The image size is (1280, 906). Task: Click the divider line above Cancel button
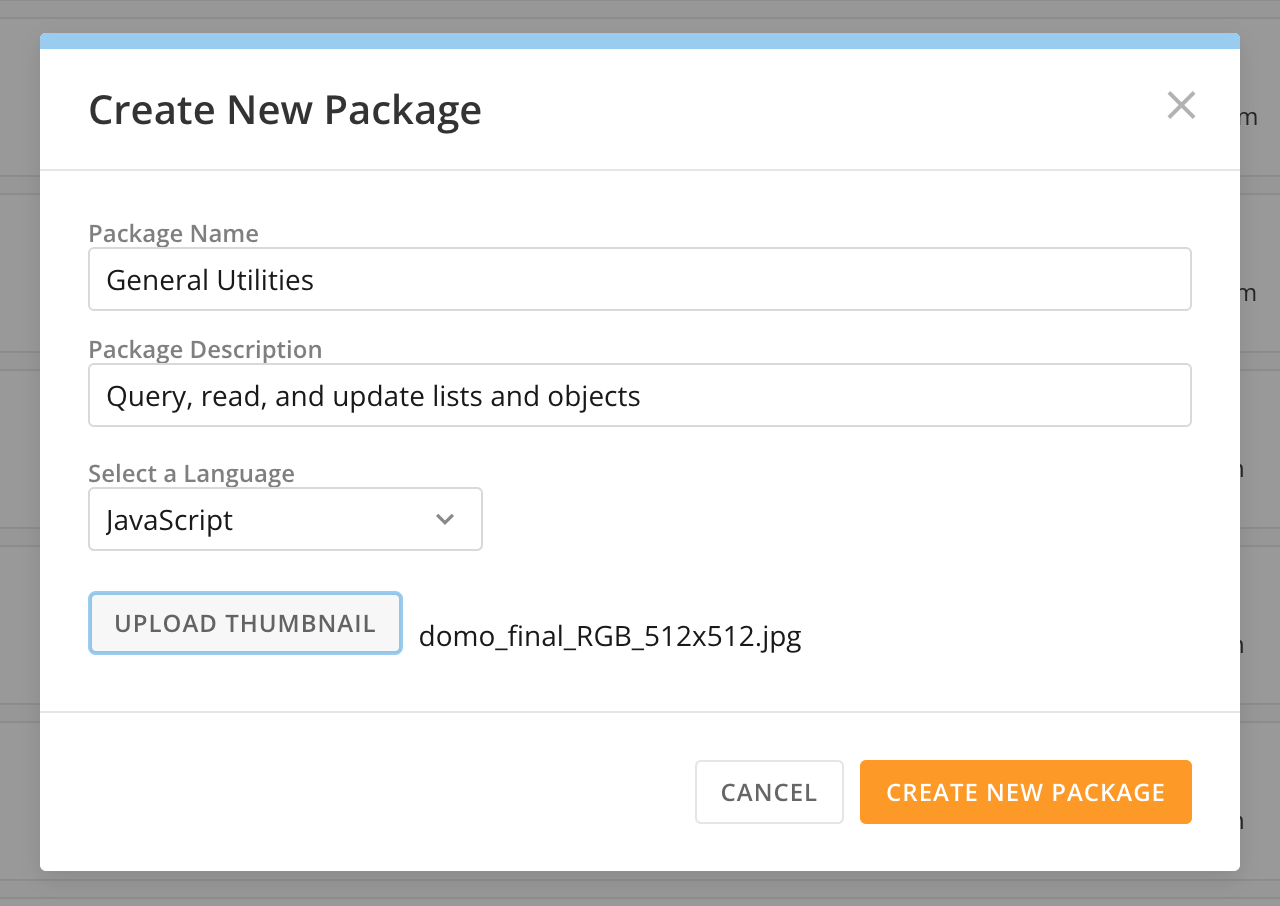coord(640,712)
